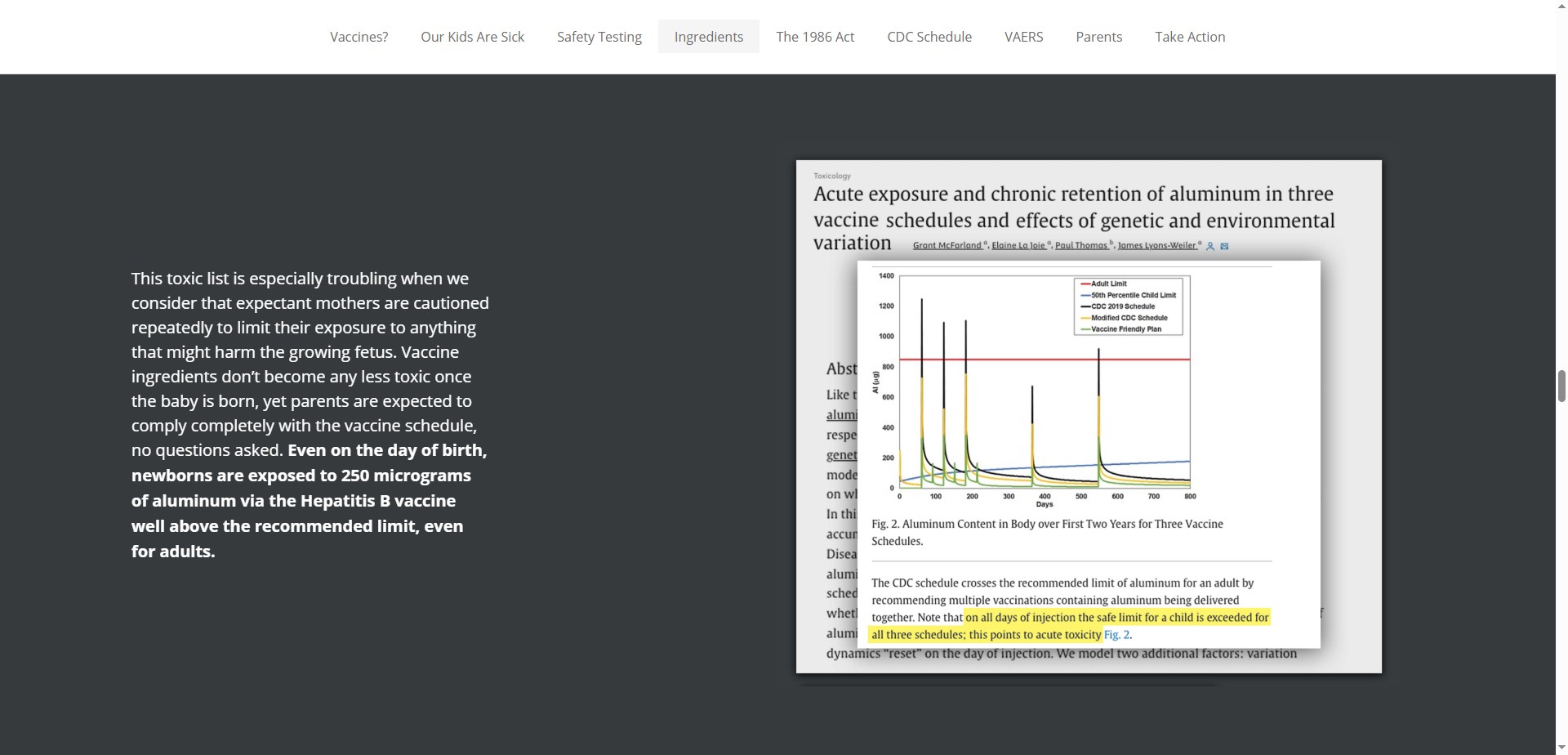Open the Safety Testing section
Viewport: 1568px width, 755px height.
[x=599, y=37]
